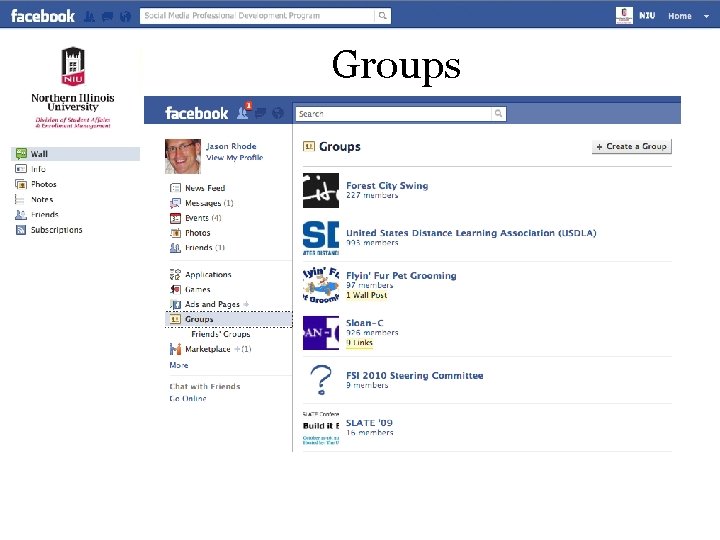This screenshot has height=540, width=720.
Task: Open FSI 2010 Steering Committee group
Action: click(x=414, y=376)
